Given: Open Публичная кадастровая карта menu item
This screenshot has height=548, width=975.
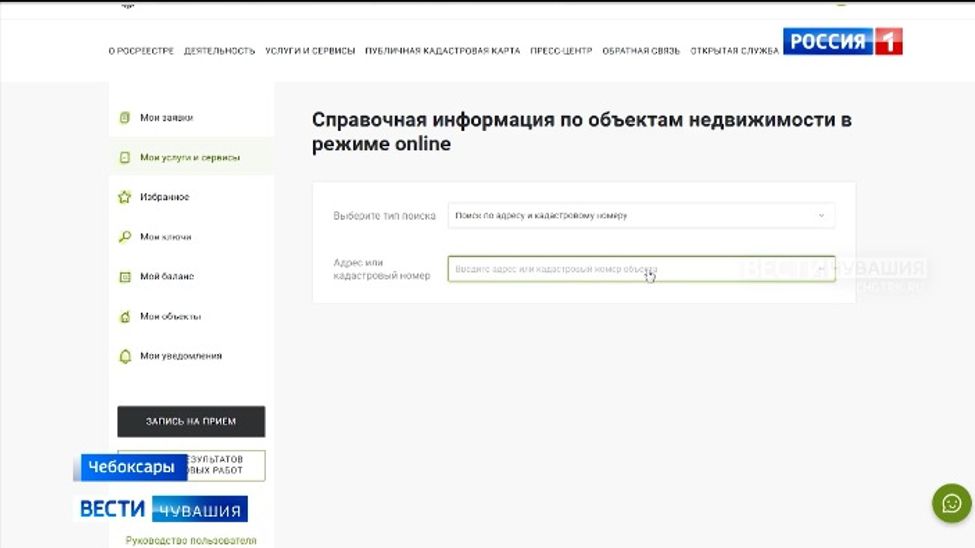Looking at the screenshot, I should [x=442, y=51].
